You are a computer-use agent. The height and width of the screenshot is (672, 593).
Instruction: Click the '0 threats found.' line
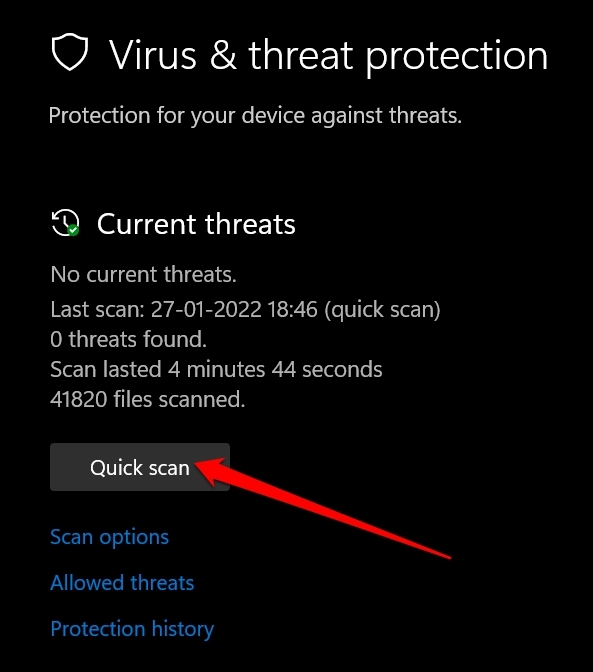(x=129, y=339)
